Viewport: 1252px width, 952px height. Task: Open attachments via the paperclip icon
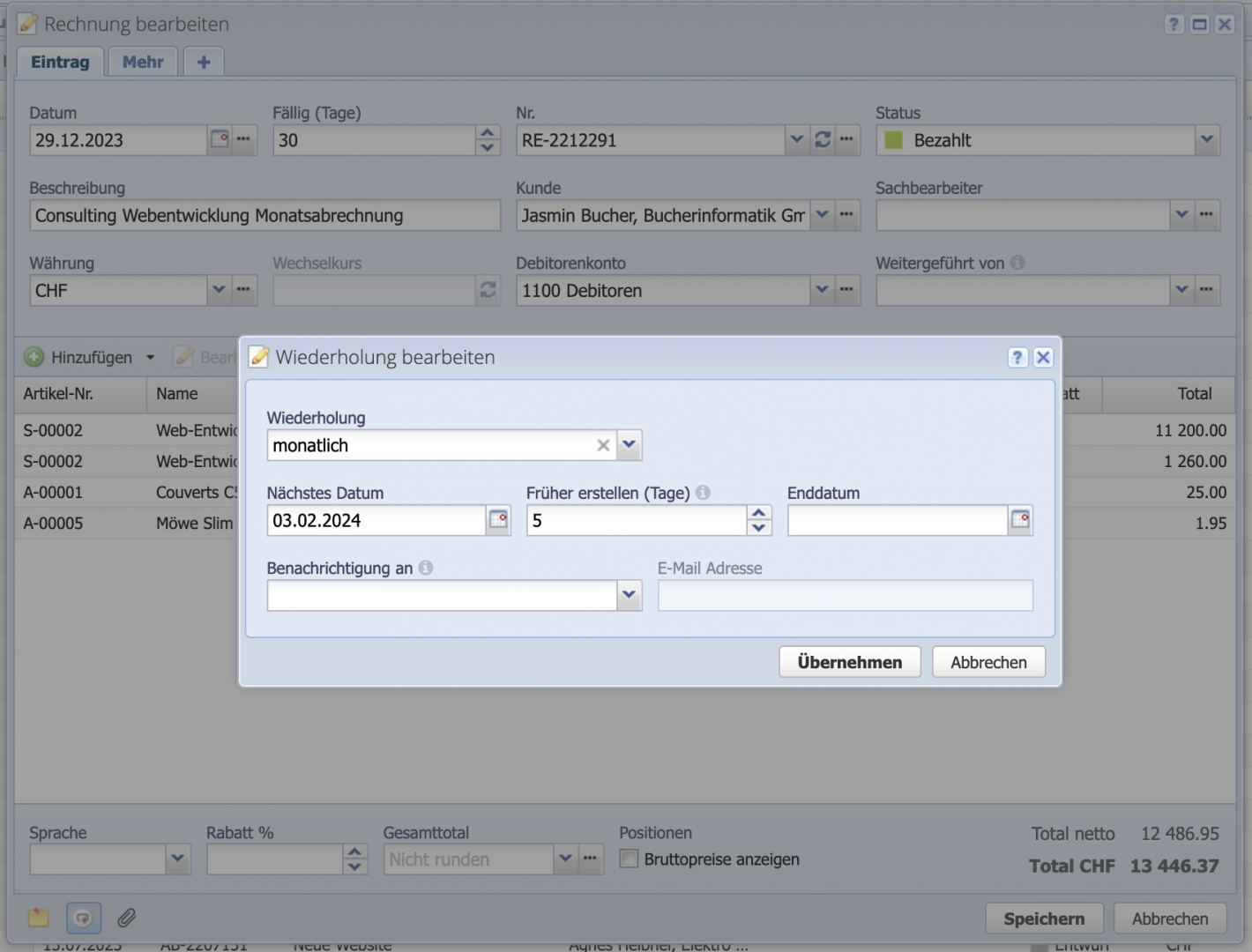pos(126,918)
